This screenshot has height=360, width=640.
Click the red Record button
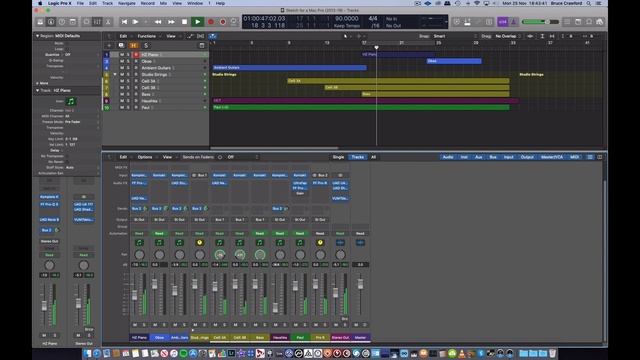211,22
